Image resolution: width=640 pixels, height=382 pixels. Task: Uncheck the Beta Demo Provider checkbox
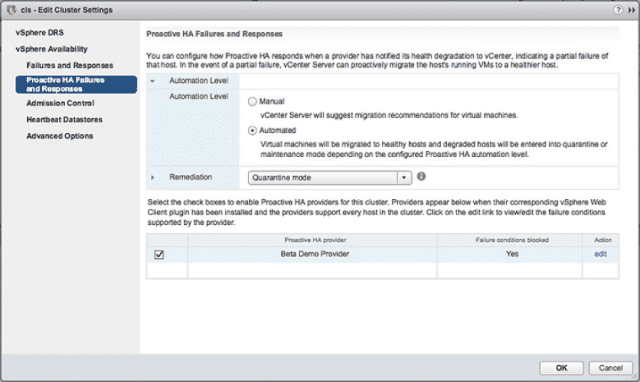click(159, 255)
